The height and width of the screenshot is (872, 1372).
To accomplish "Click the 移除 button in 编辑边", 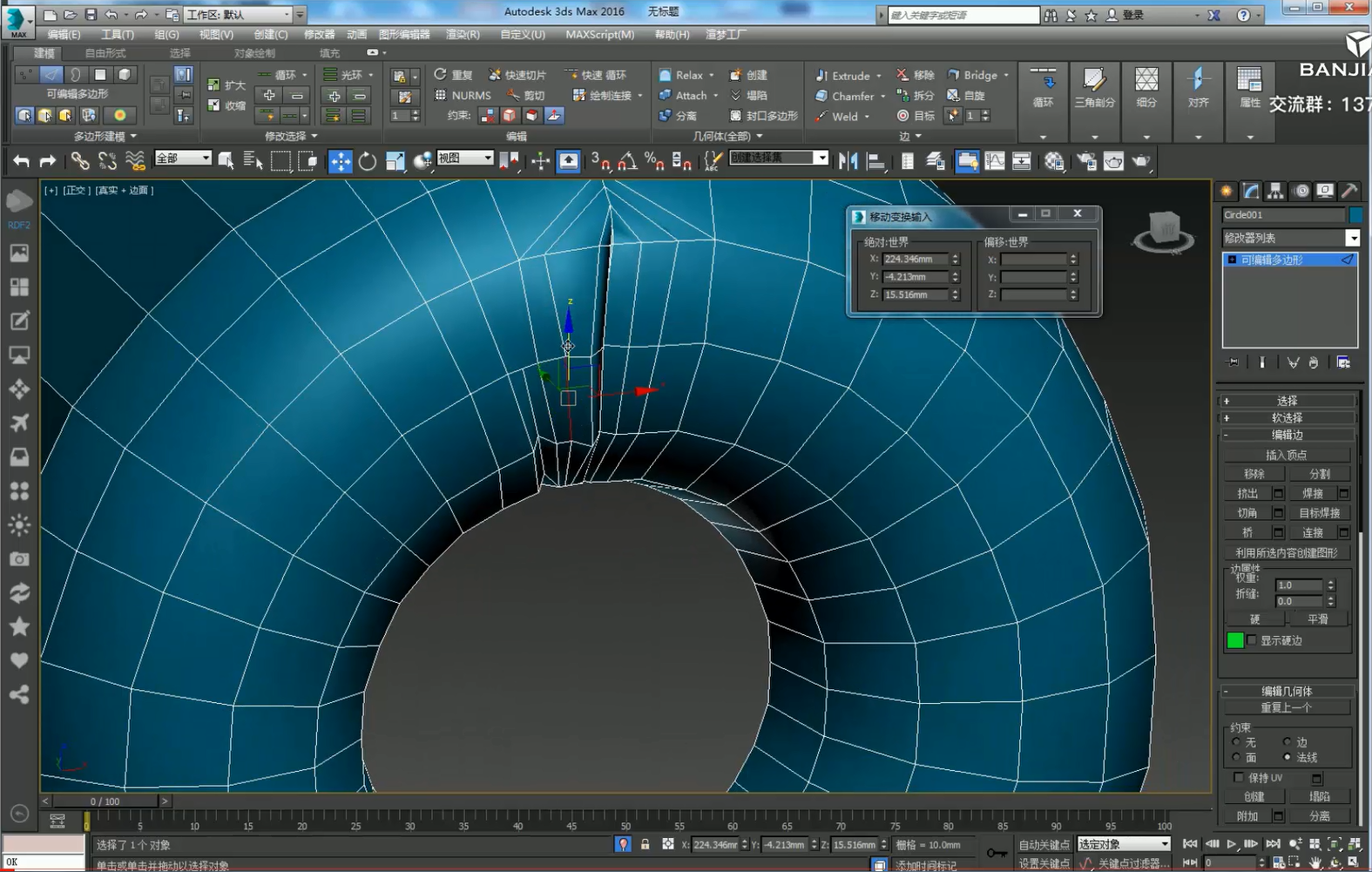I will coord(1254,474).
